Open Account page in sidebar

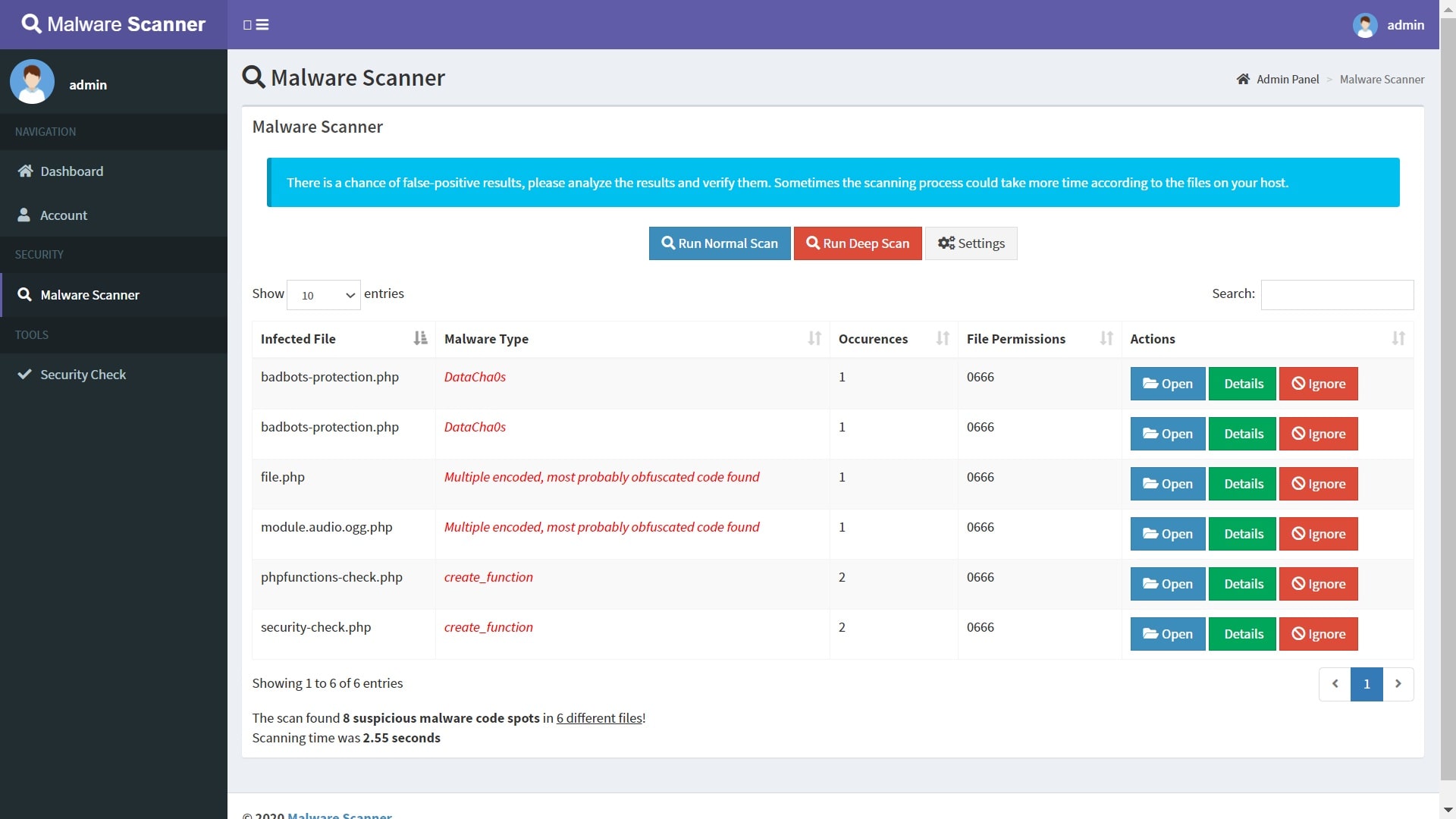[x=63, y=215]
